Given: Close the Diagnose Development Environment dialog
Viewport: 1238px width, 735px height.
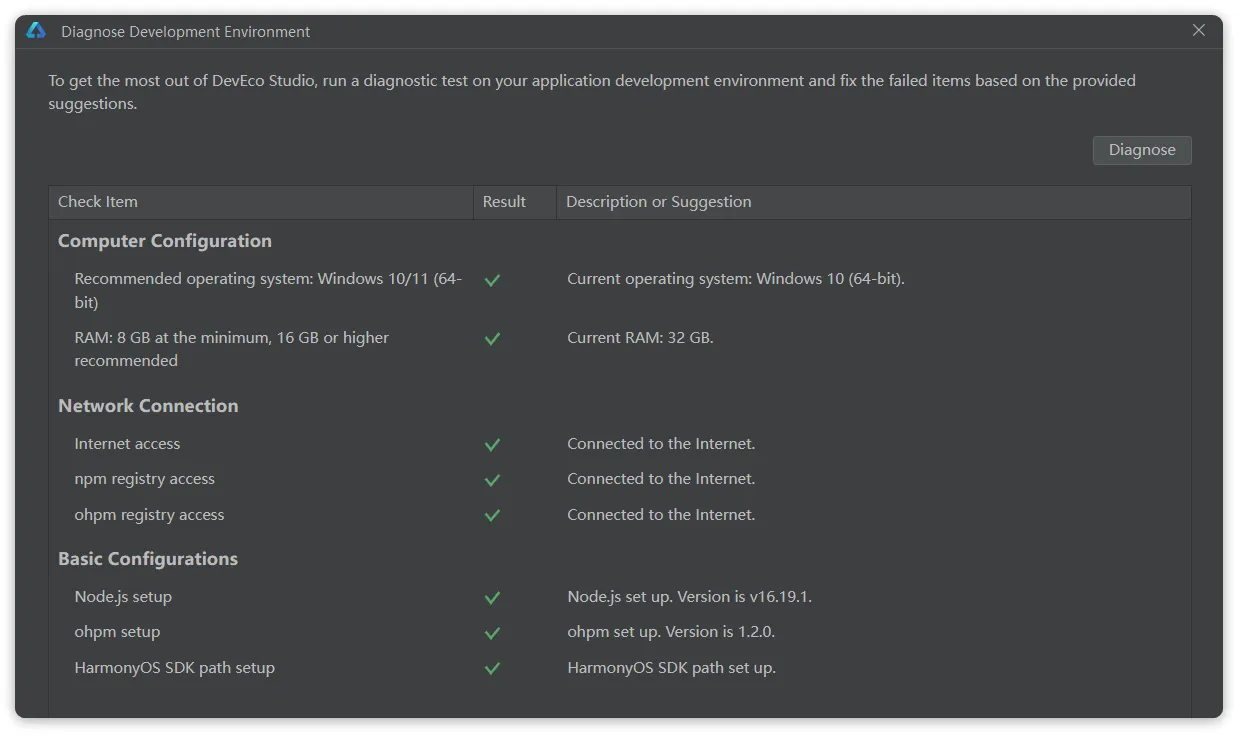Looking at the screenshot, I should 1198,31.
